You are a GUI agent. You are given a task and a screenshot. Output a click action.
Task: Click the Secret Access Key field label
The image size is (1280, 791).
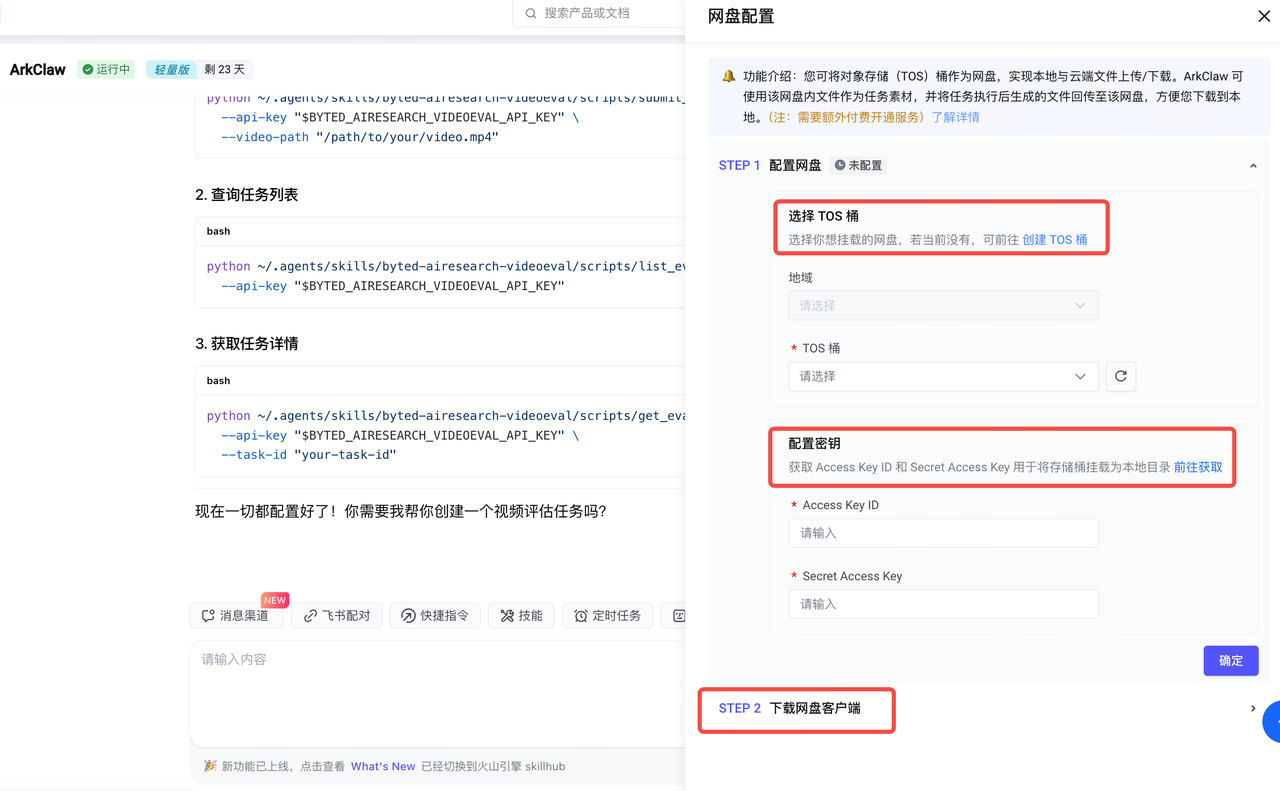[852, 576]
